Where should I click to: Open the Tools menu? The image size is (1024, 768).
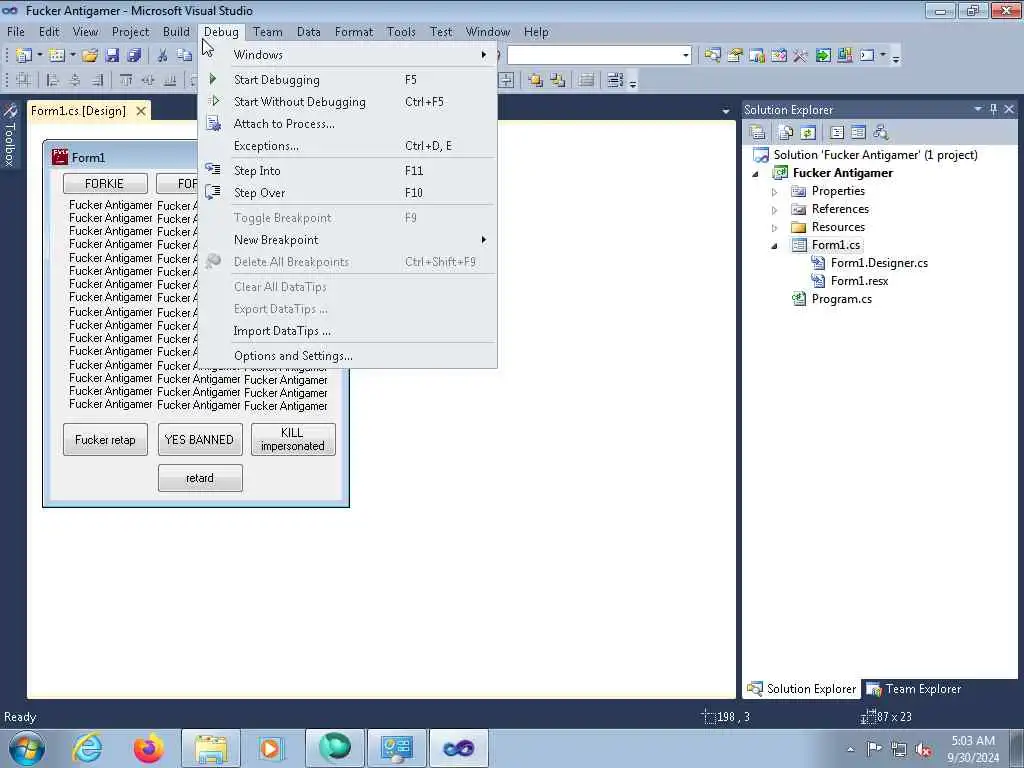coord(401,32)
